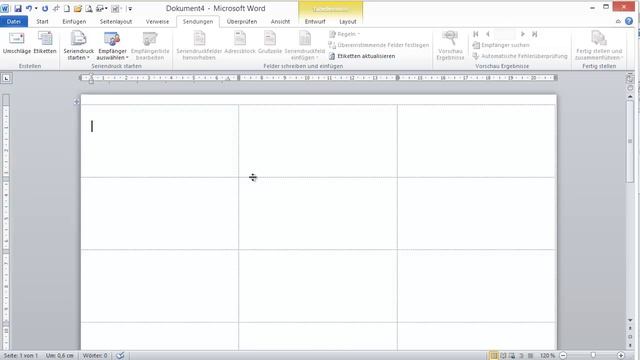Go to last record in preview

(534, 34)
